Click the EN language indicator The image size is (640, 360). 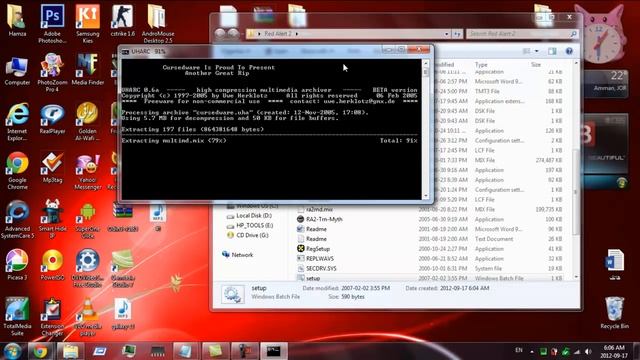[x=519, y=350]
